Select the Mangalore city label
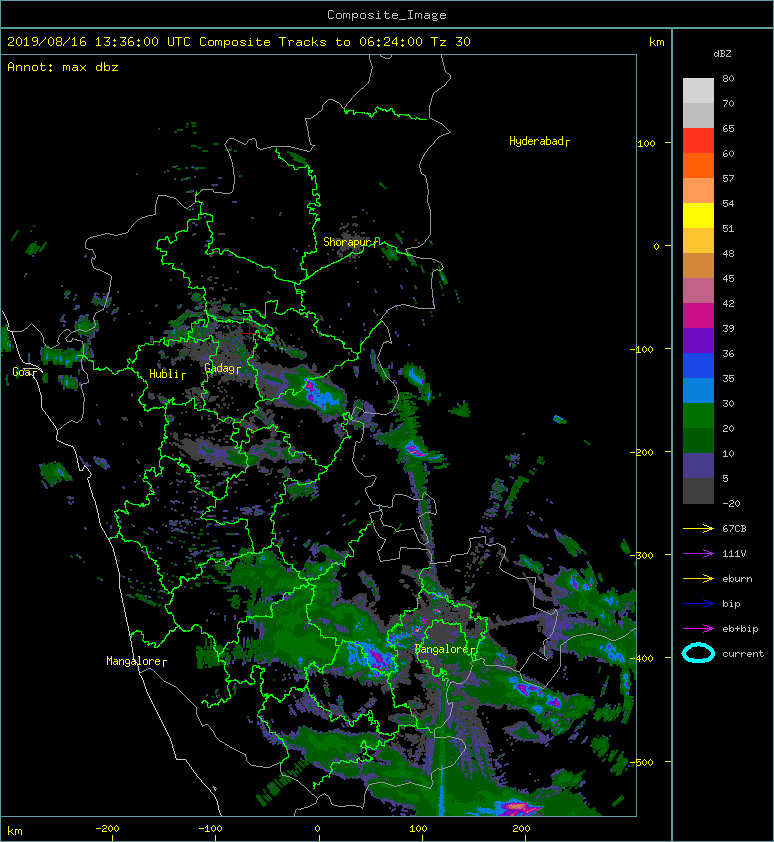 136,661
